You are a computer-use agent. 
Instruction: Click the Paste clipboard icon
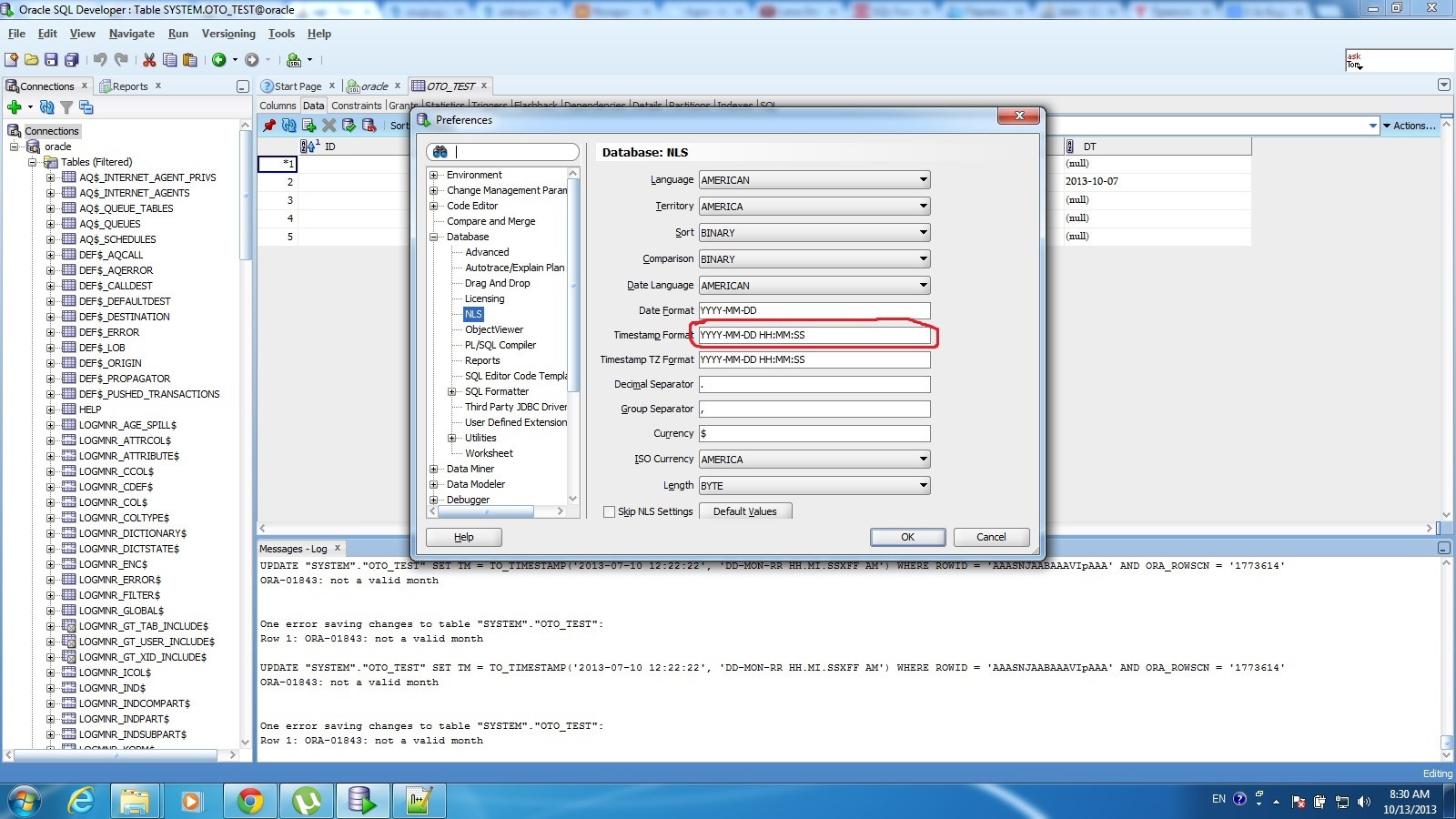tap(189, 60)
